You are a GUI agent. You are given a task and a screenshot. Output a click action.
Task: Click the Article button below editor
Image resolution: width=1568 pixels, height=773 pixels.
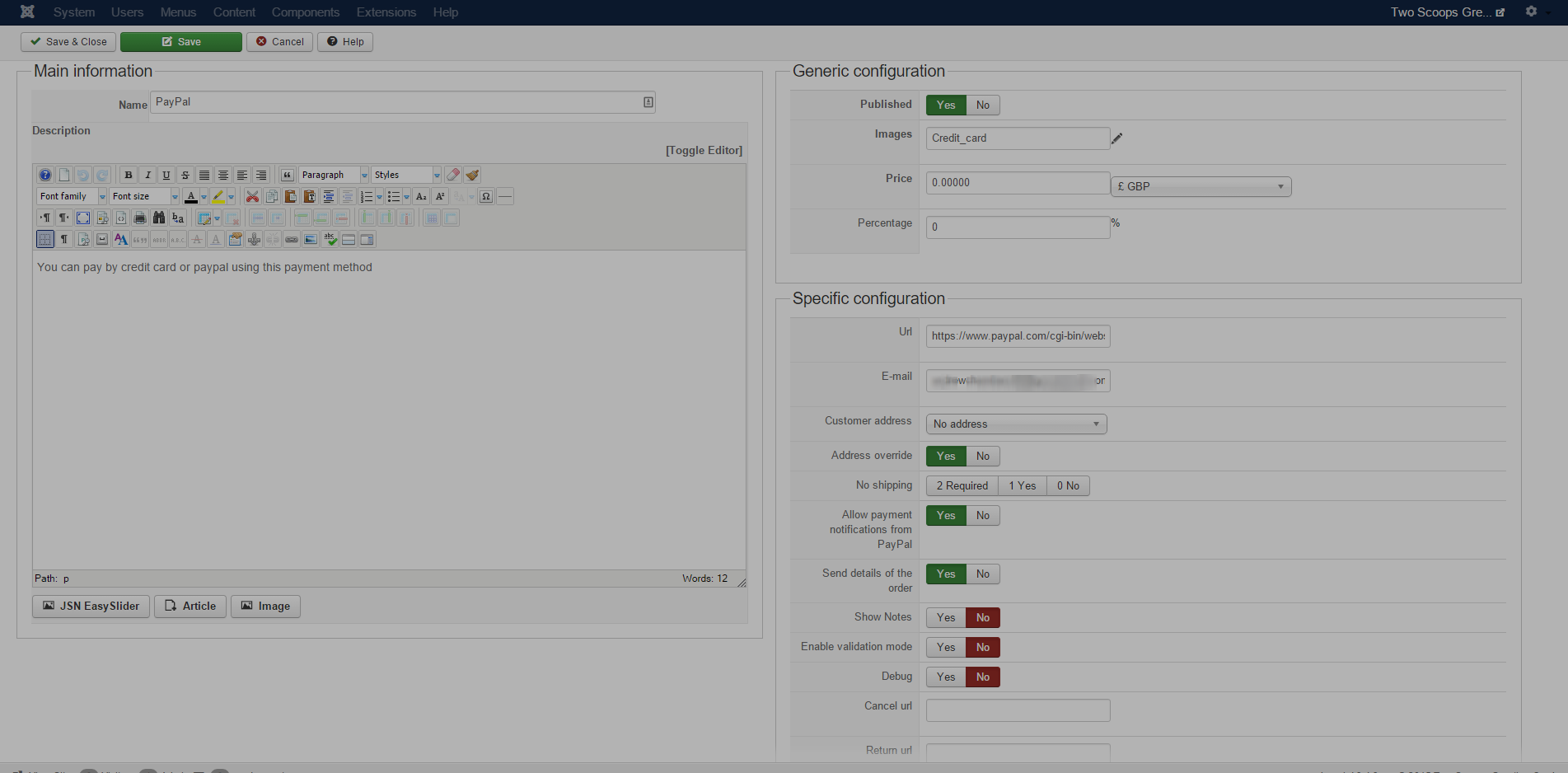(x=190, y=607)
